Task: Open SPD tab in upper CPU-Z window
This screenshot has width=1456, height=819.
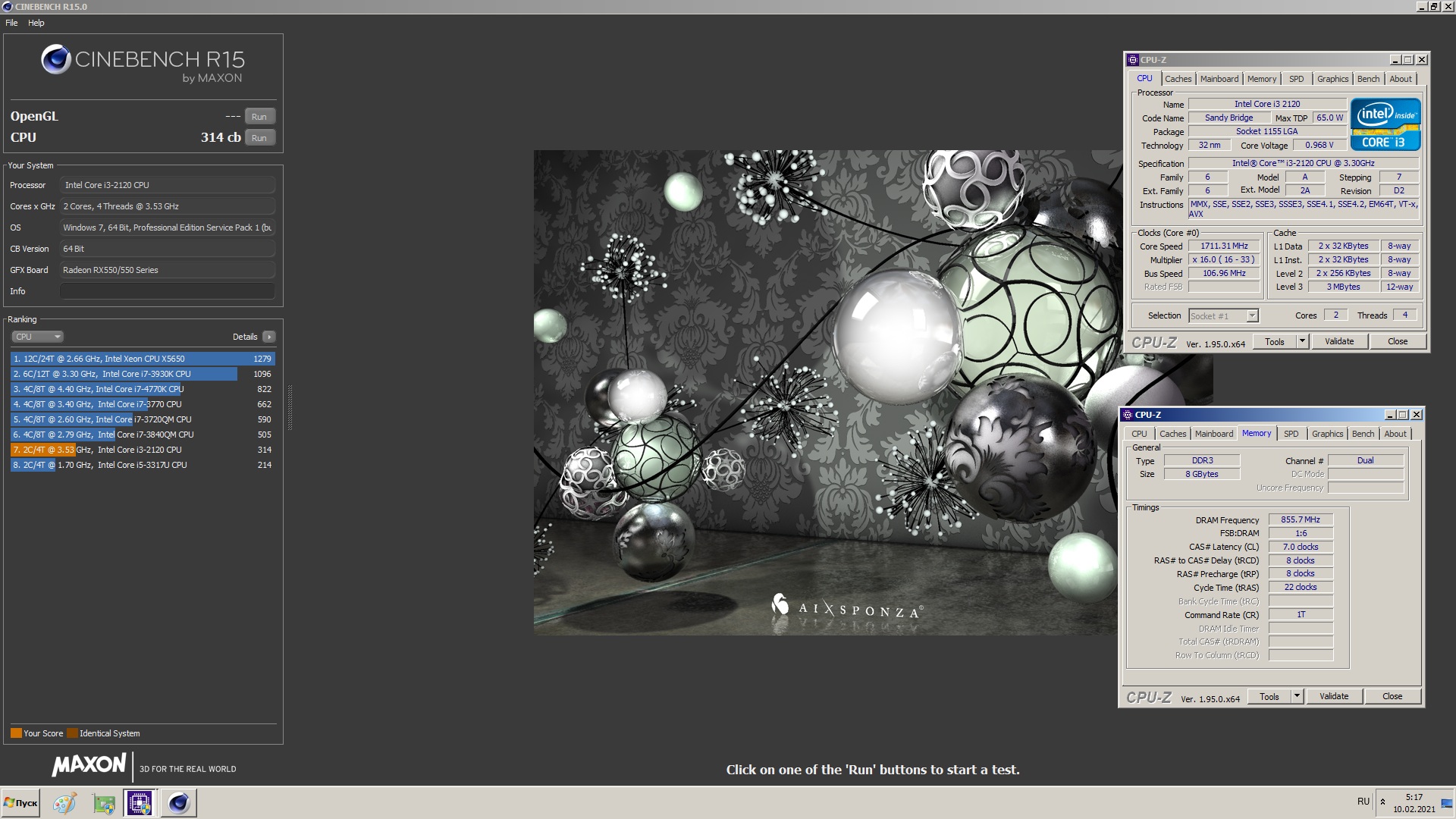Action: (1297, 79)
